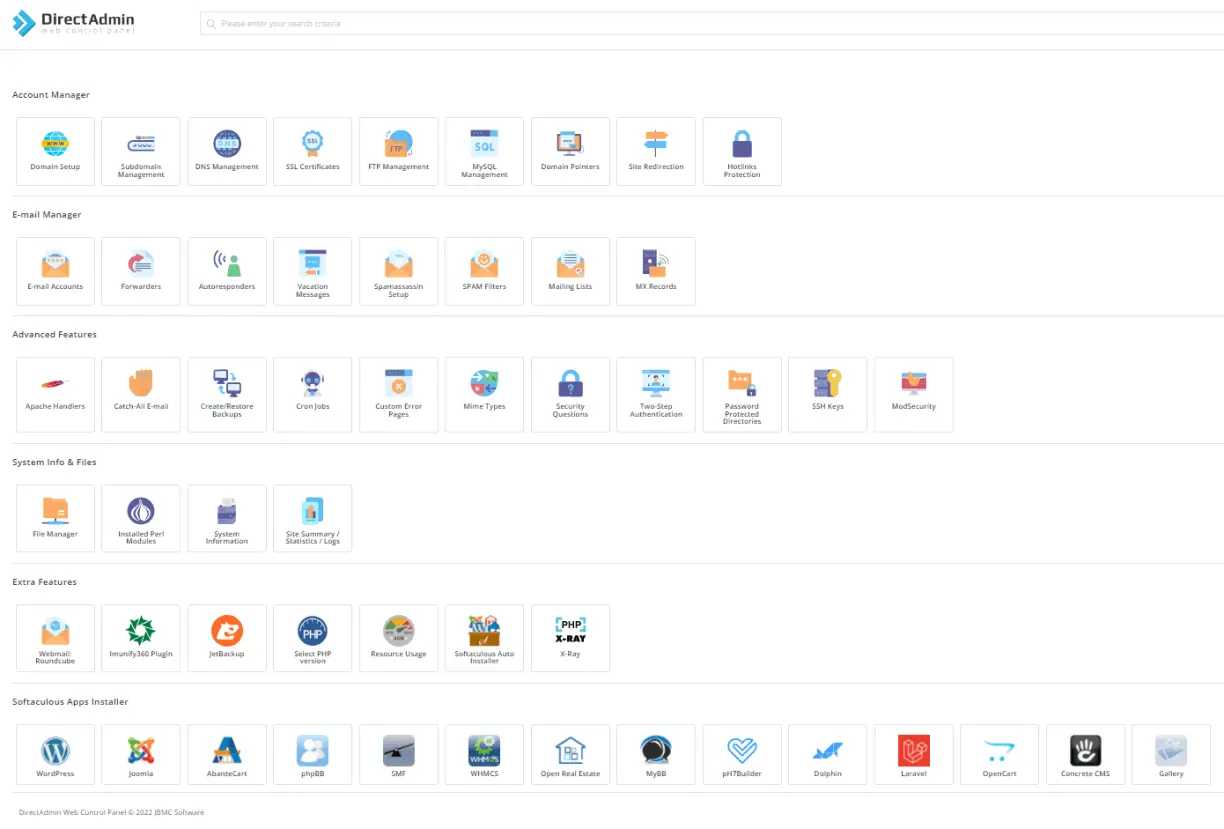1224x829 pixels.
Task: Open Create/Restore Backups
Action: [227, 394]
